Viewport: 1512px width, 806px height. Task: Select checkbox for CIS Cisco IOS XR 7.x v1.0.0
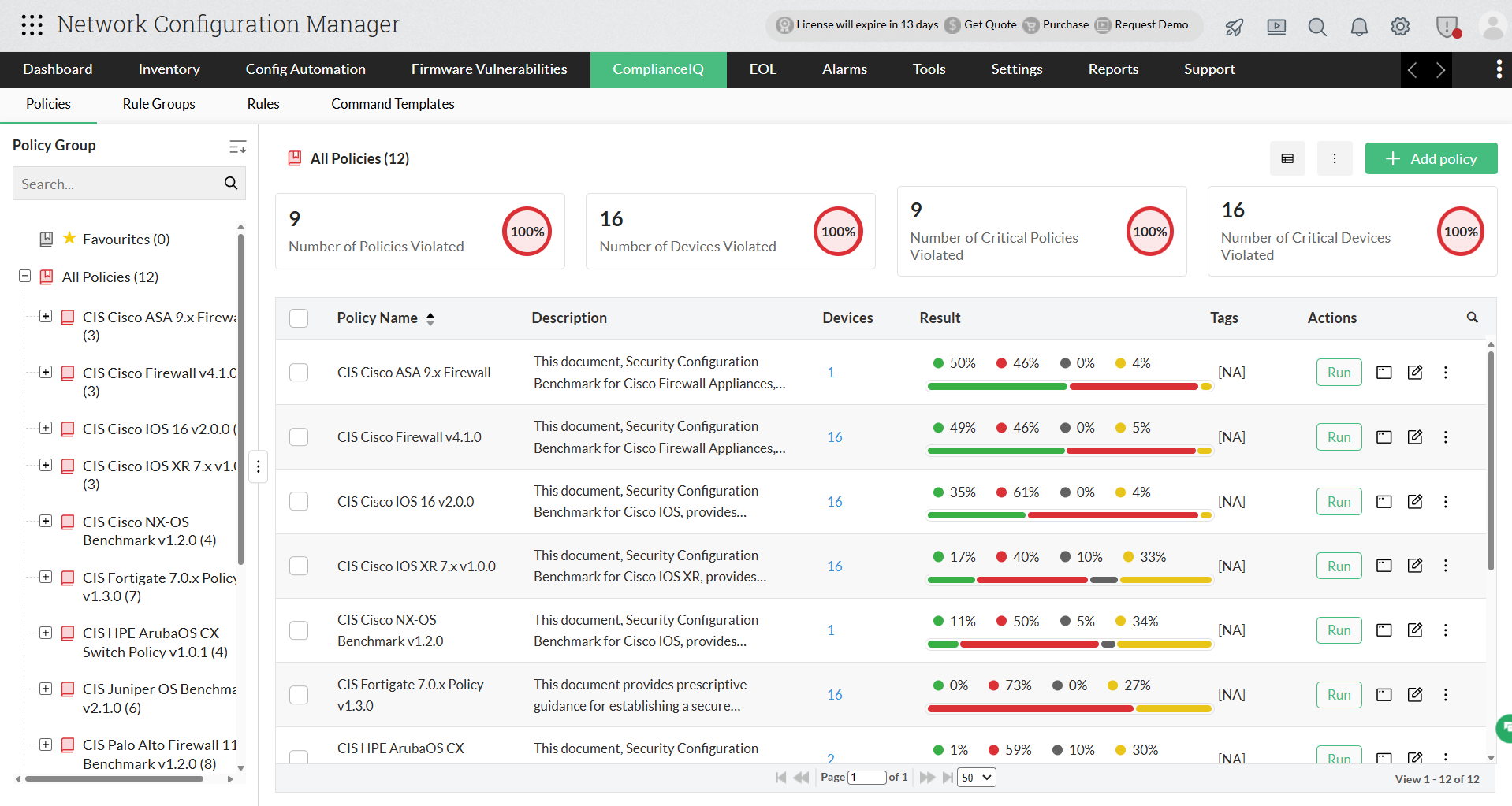click(299, 566)
